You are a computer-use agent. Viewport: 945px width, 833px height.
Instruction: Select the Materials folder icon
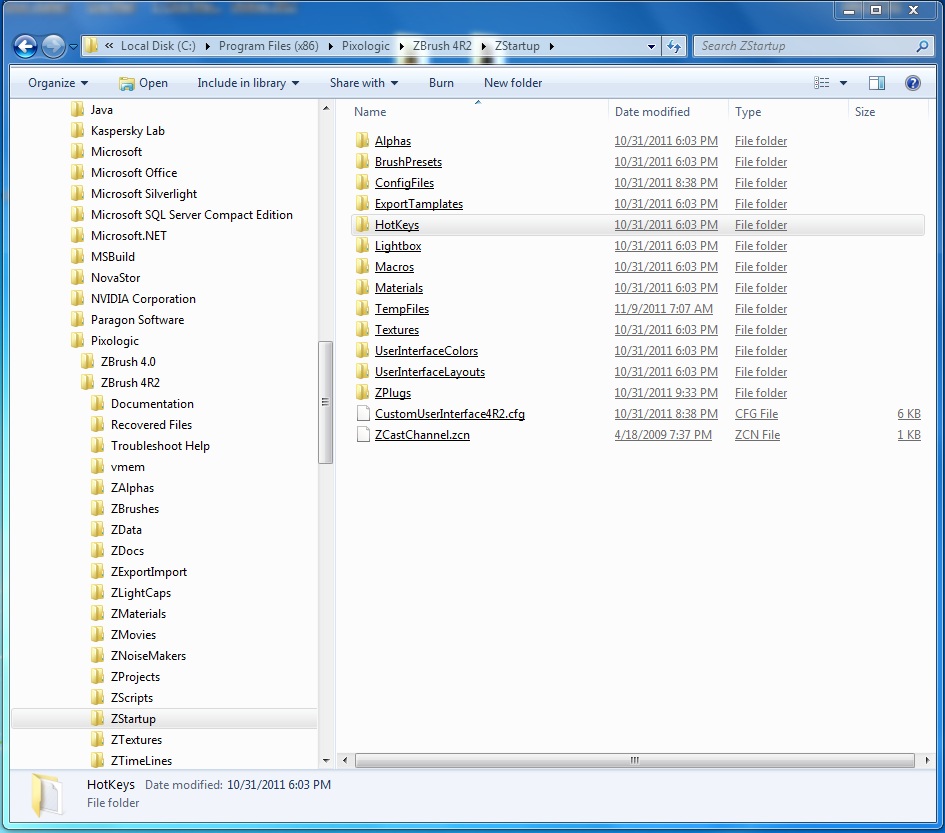click(x=362, y=288)
